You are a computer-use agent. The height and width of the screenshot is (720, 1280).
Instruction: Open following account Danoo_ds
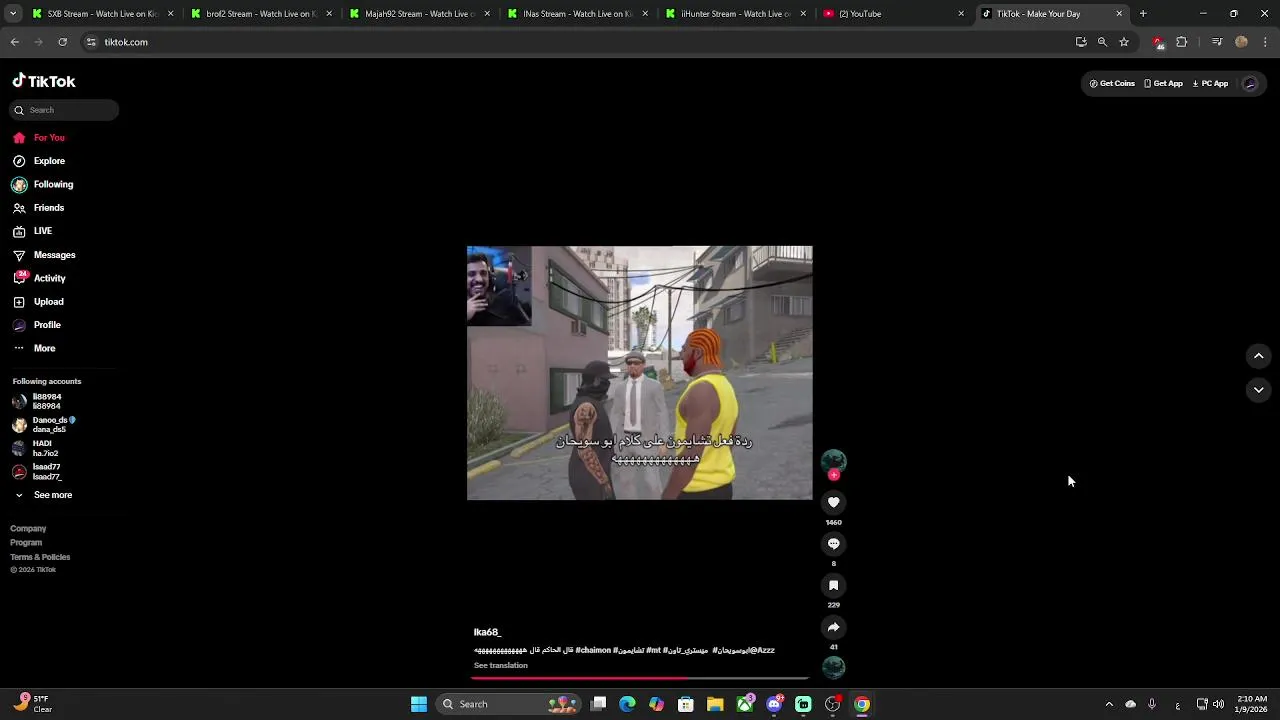(x=44, y=425)
